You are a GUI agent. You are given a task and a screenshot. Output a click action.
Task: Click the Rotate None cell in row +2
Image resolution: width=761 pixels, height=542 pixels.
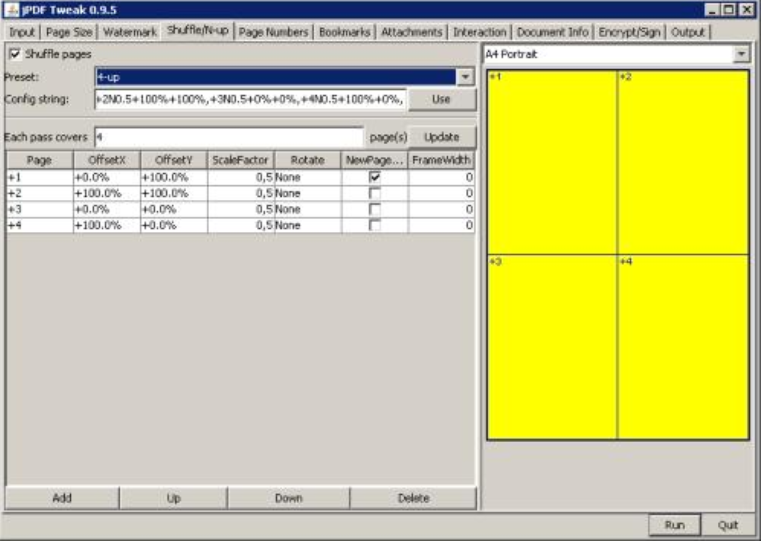tap(308, 193)
